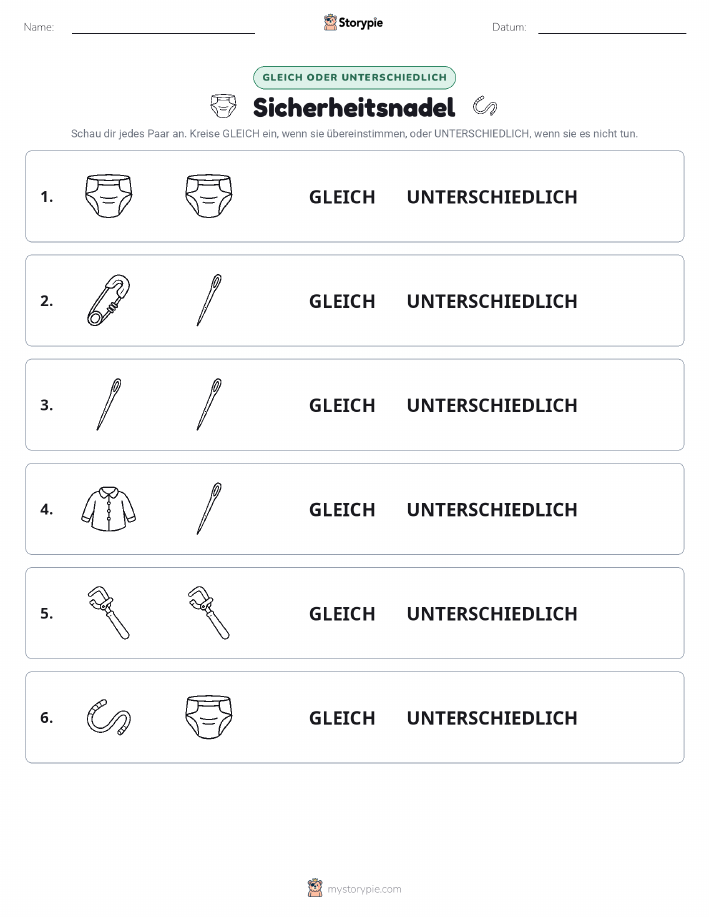
Task: Click the curved hook icon in row 6
Action: coord(109,717)
